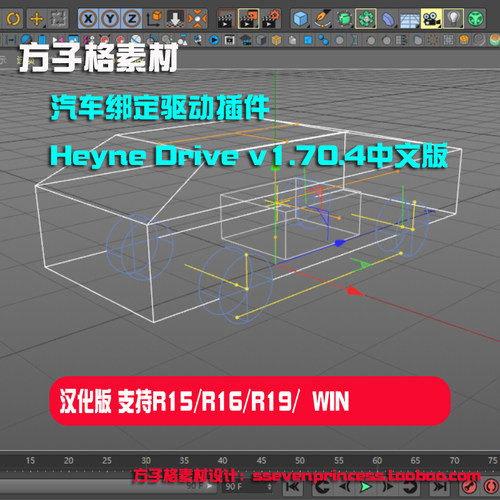Jump to the previous keyframe
Screen dimensions: 500x500
pyautogui.click(x=322, y=487)
